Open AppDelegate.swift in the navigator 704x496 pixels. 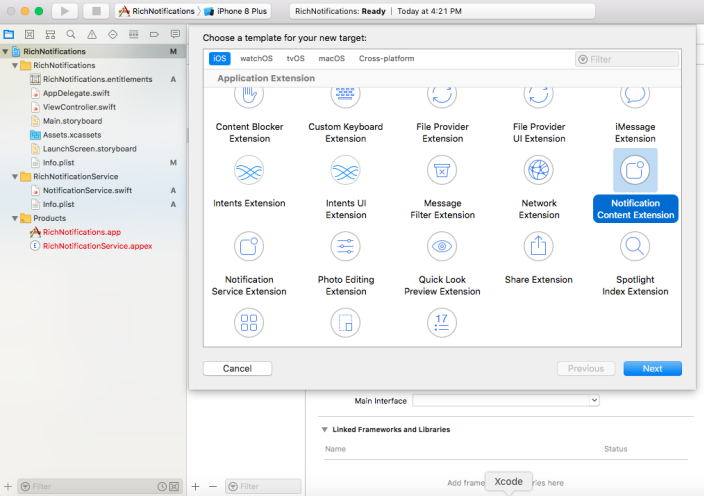click(x=76, y=93)
